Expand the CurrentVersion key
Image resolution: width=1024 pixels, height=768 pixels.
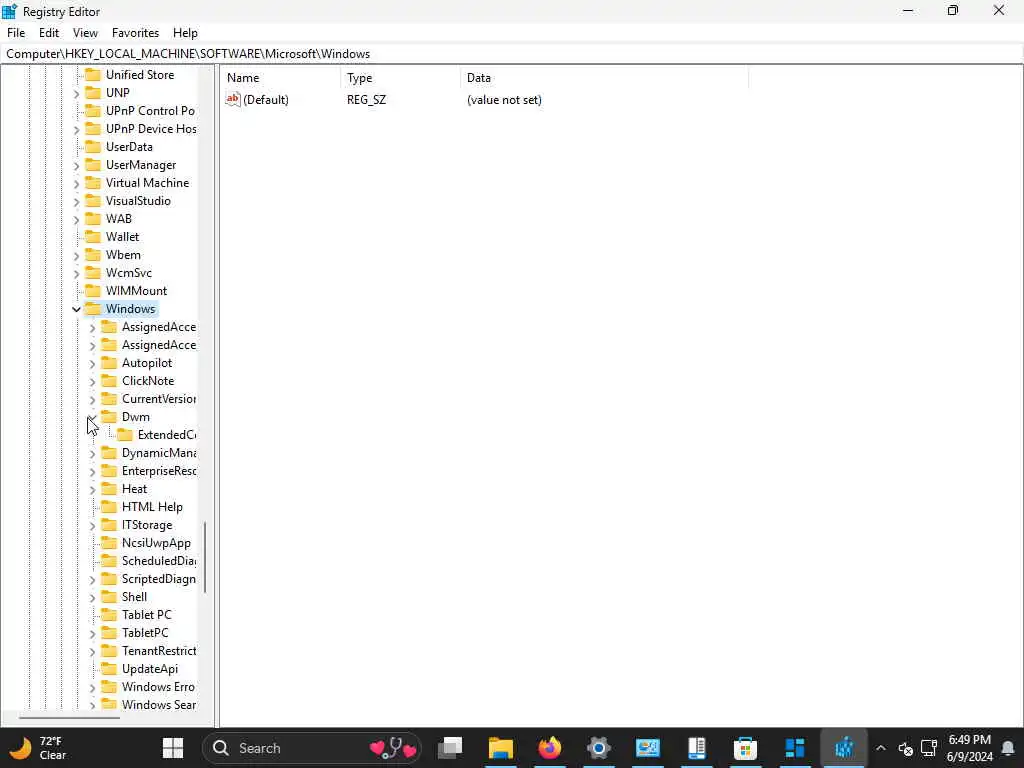point(92,399)
